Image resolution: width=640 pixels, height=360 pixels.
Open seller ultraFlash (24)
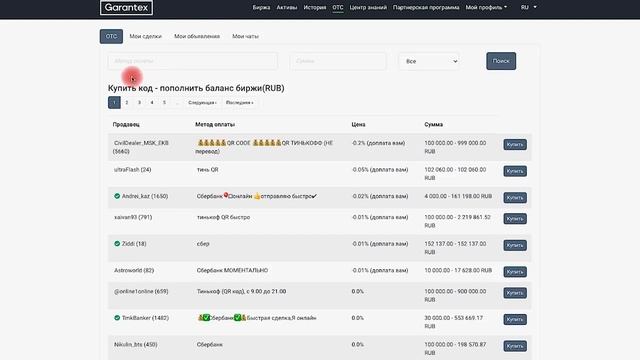133,169
